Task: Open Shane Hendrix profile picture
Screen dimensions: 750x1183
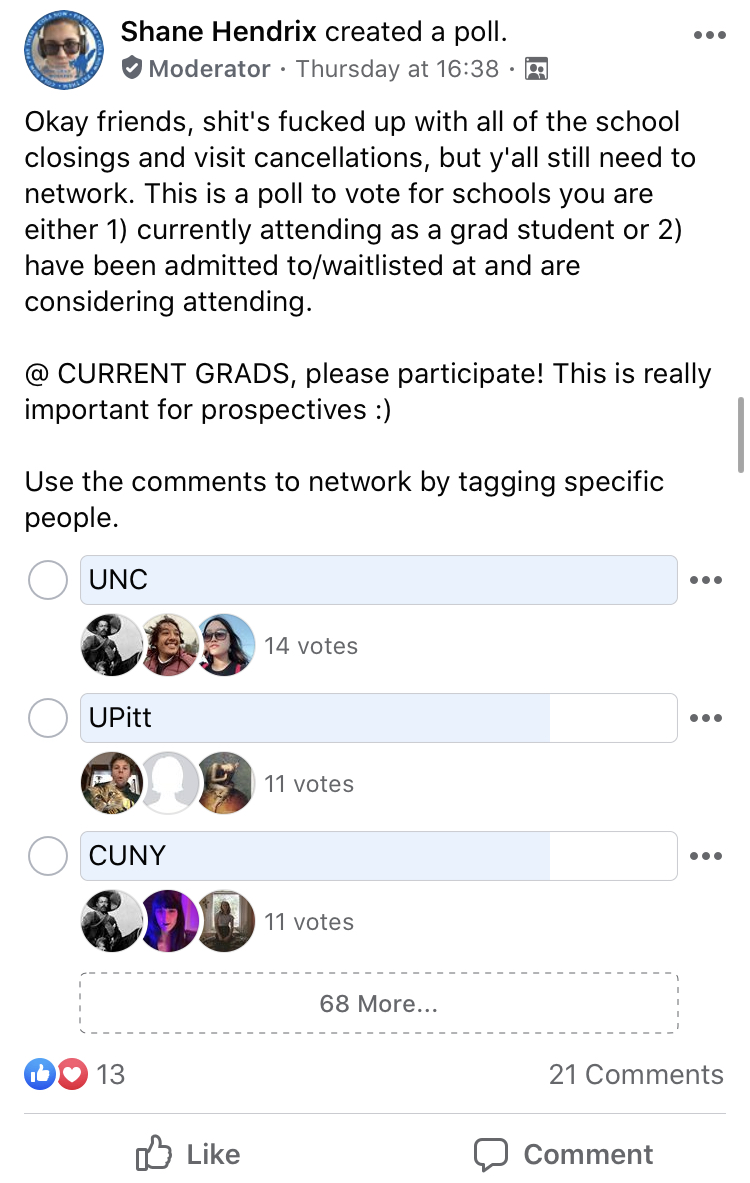Action: coord(64,50)
